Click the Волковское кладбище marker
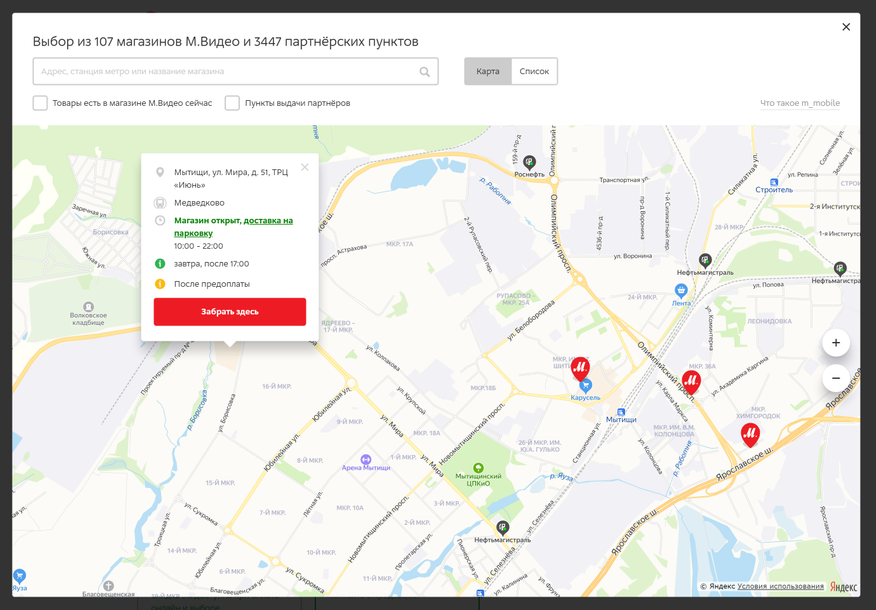 tap(88, 307)
